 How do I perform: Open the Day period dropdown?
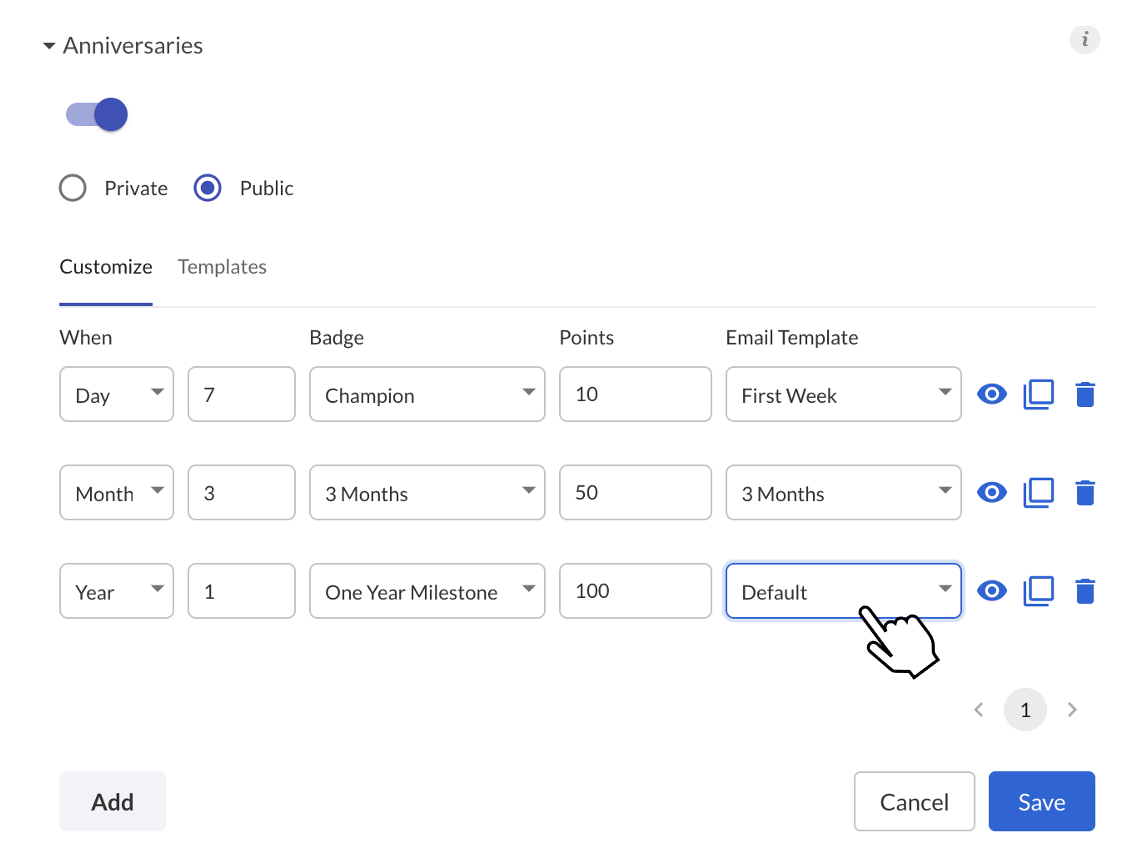117,394
